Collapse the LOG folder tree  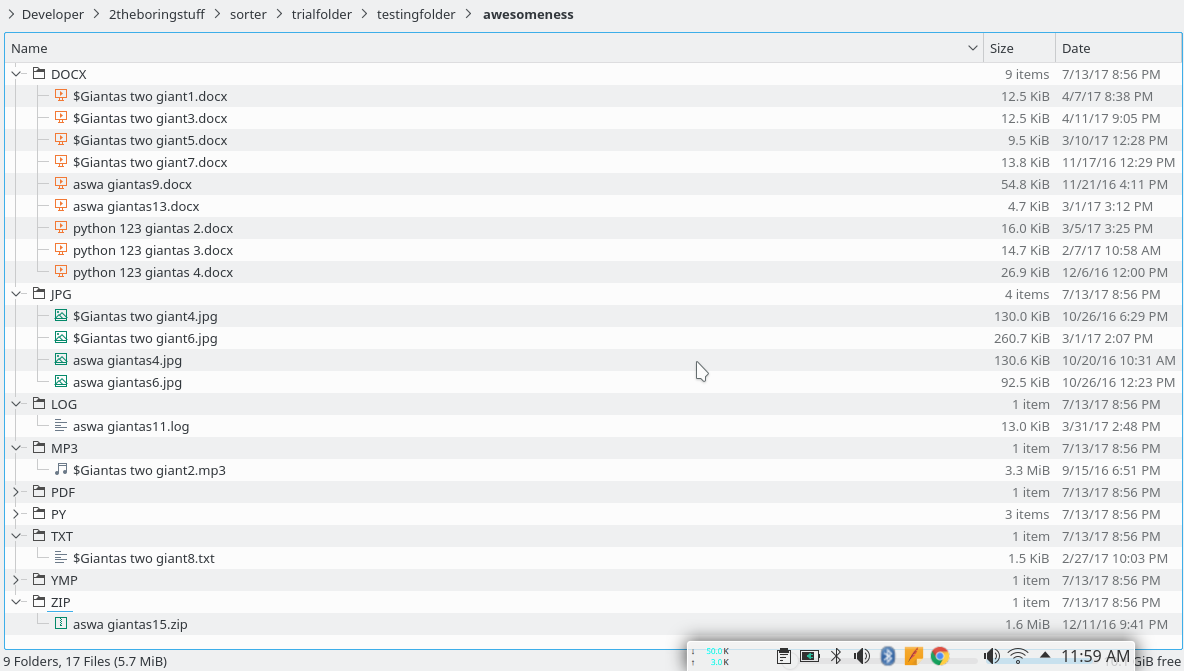coord(16,404)
